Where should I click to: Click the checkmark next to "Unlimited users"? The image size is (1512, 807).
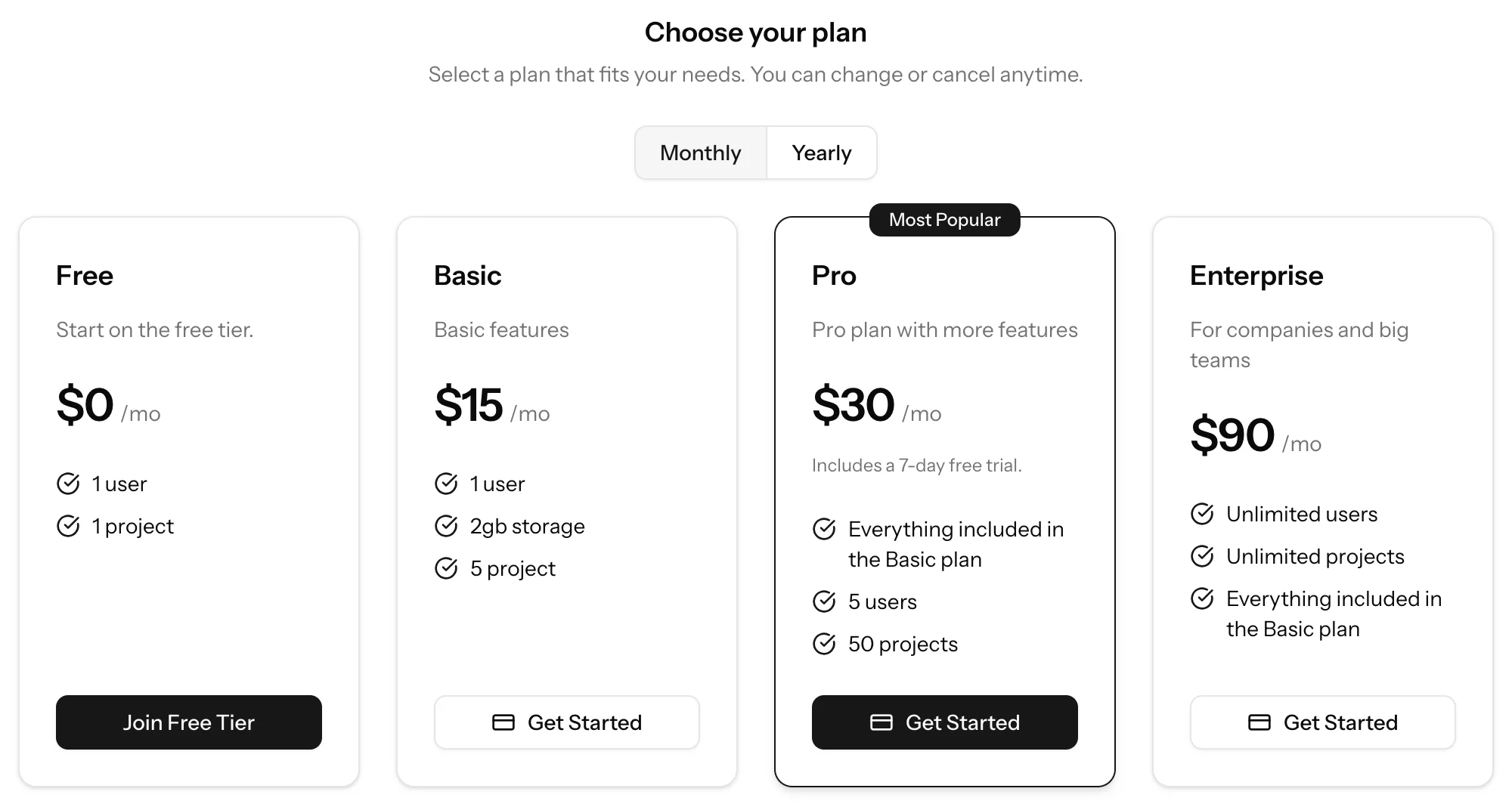pyautogui.click(x=1202, y=513)
